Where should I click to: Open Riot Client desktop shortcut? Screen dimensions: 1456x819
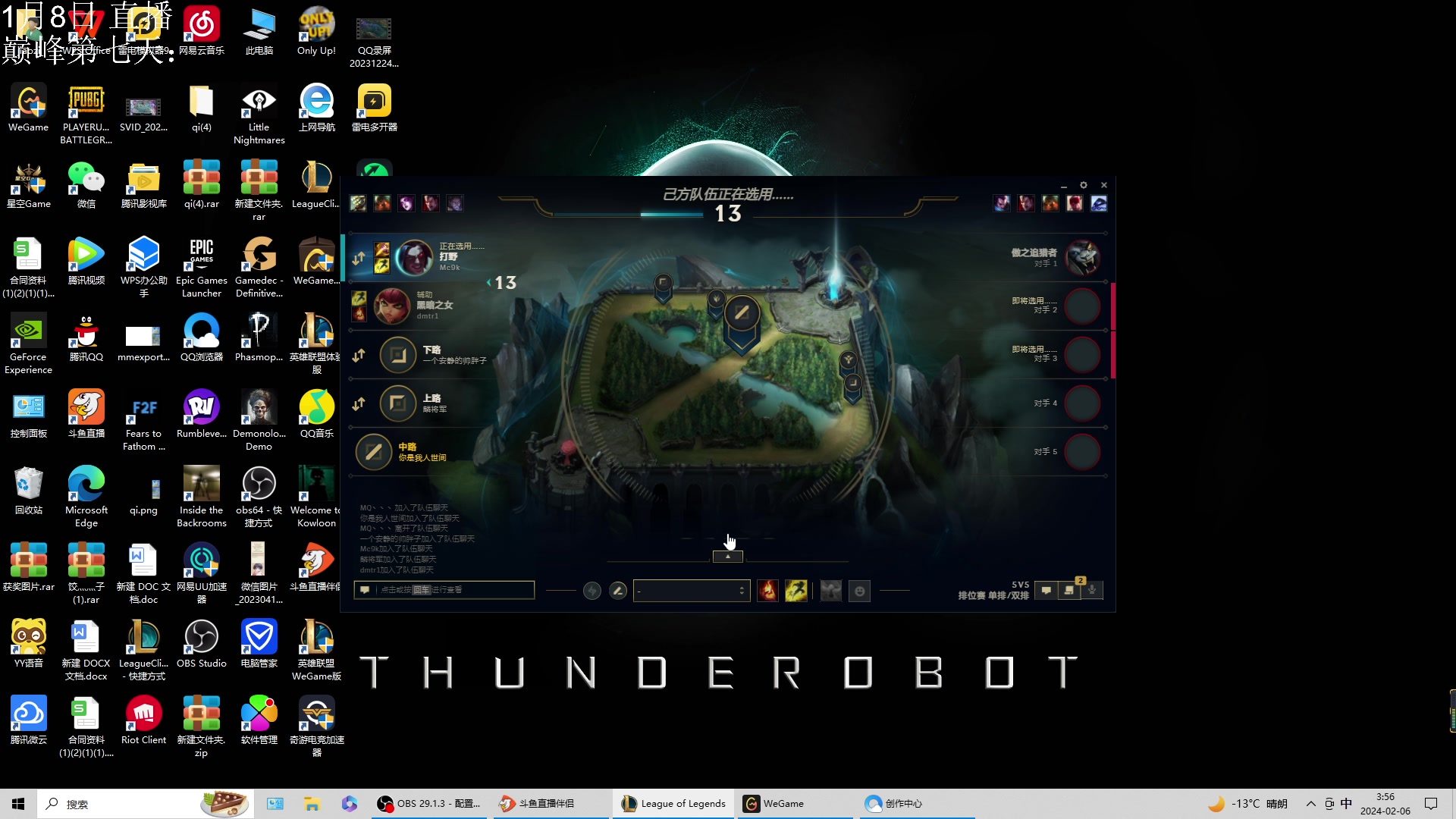[143, 721]
